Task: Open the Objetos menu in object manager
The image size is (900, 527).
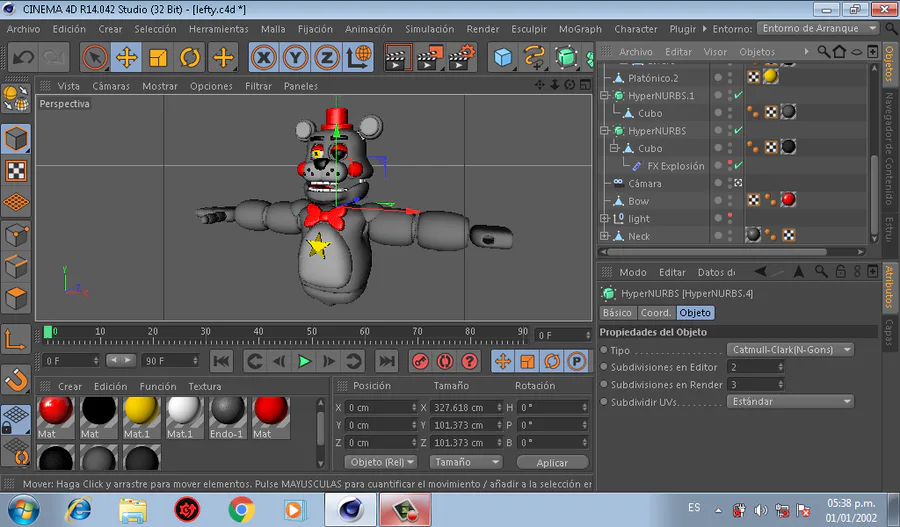Action: [757, 52]
